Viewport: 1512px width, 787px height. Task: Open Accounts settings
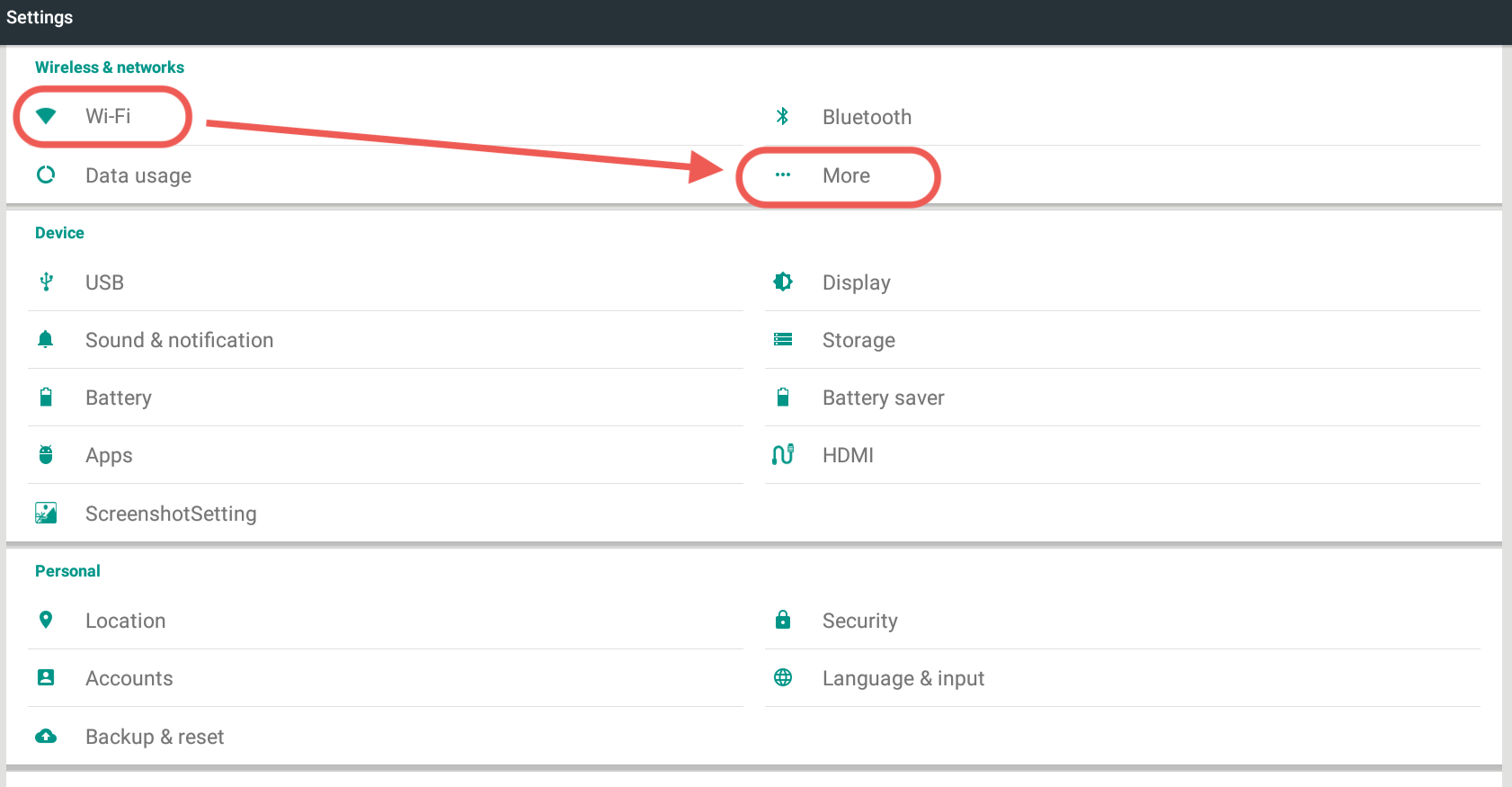129,678
